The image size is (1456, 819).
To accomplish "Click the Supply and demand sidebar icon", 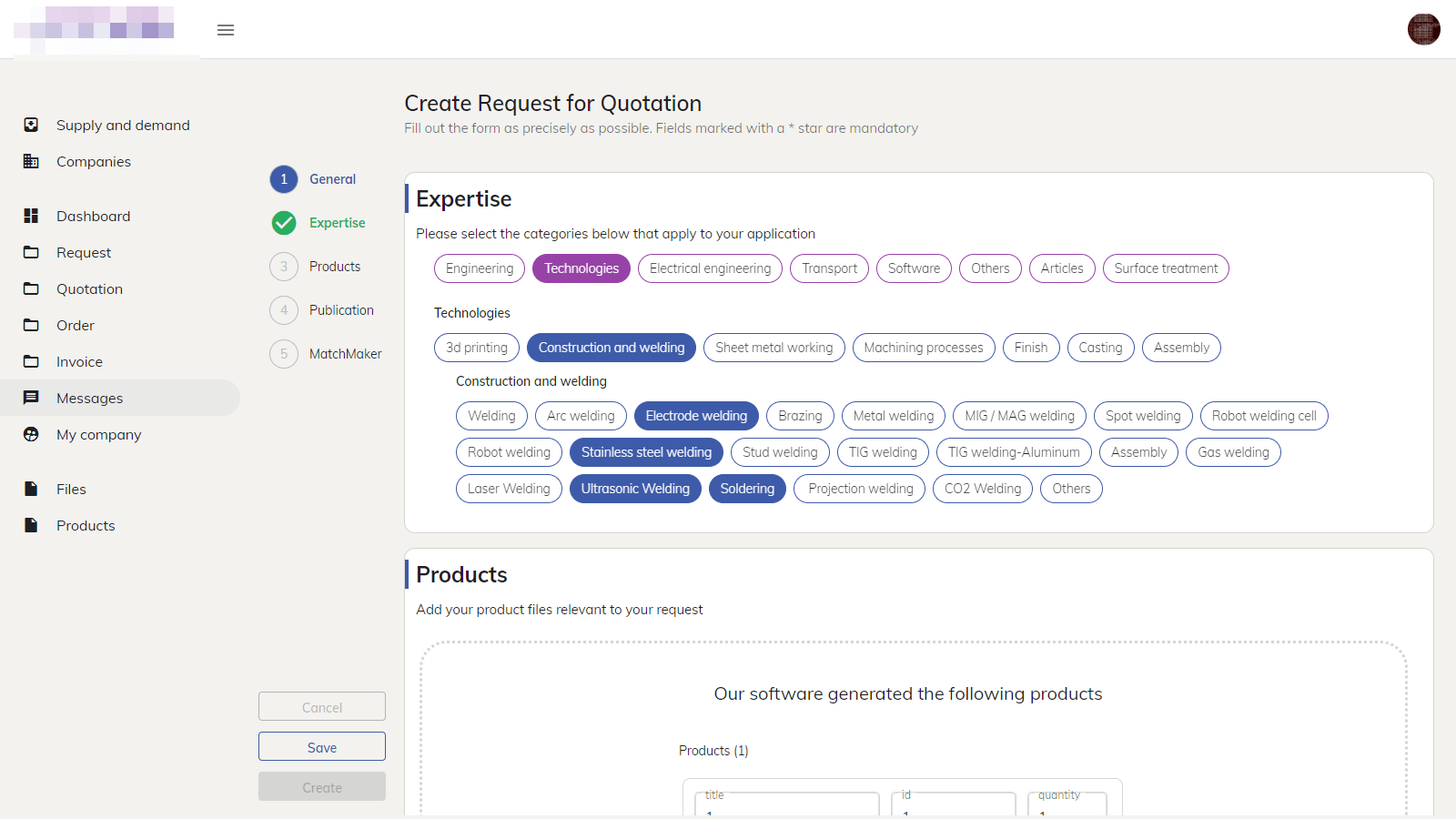I will pos(31,125).
